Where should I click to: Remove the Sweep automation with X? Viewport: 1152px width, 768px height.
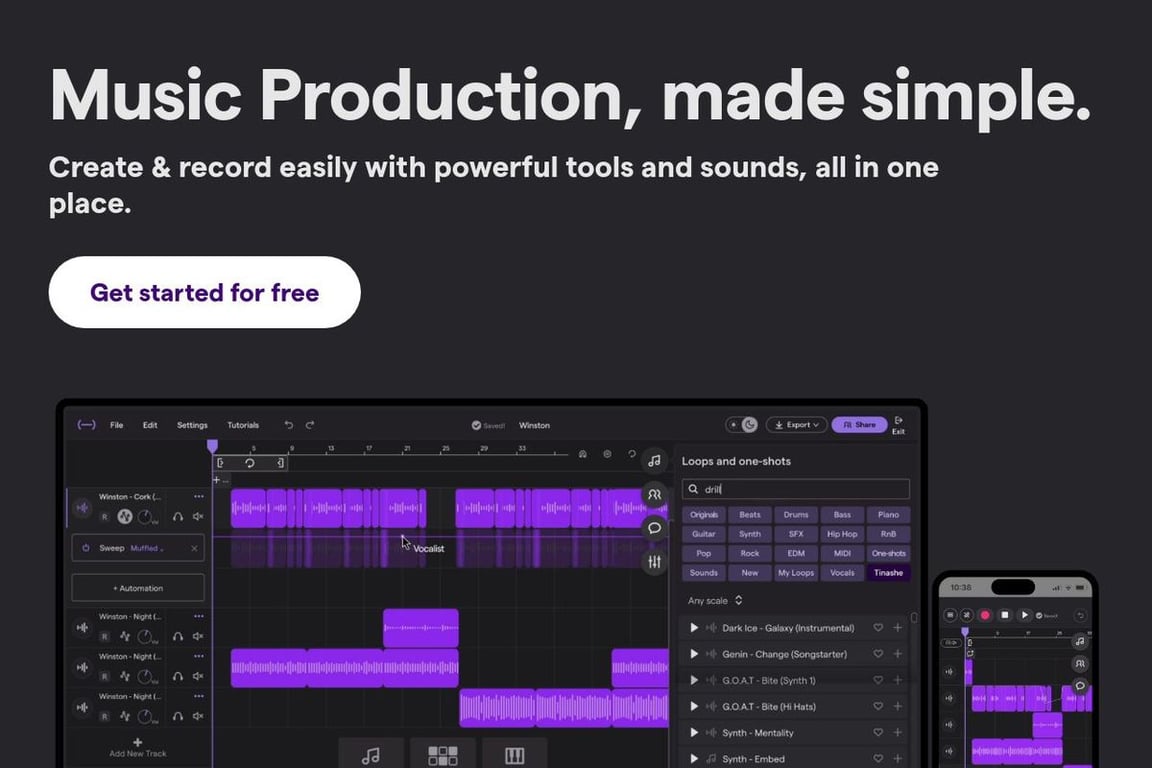click(x=194, y=548)
